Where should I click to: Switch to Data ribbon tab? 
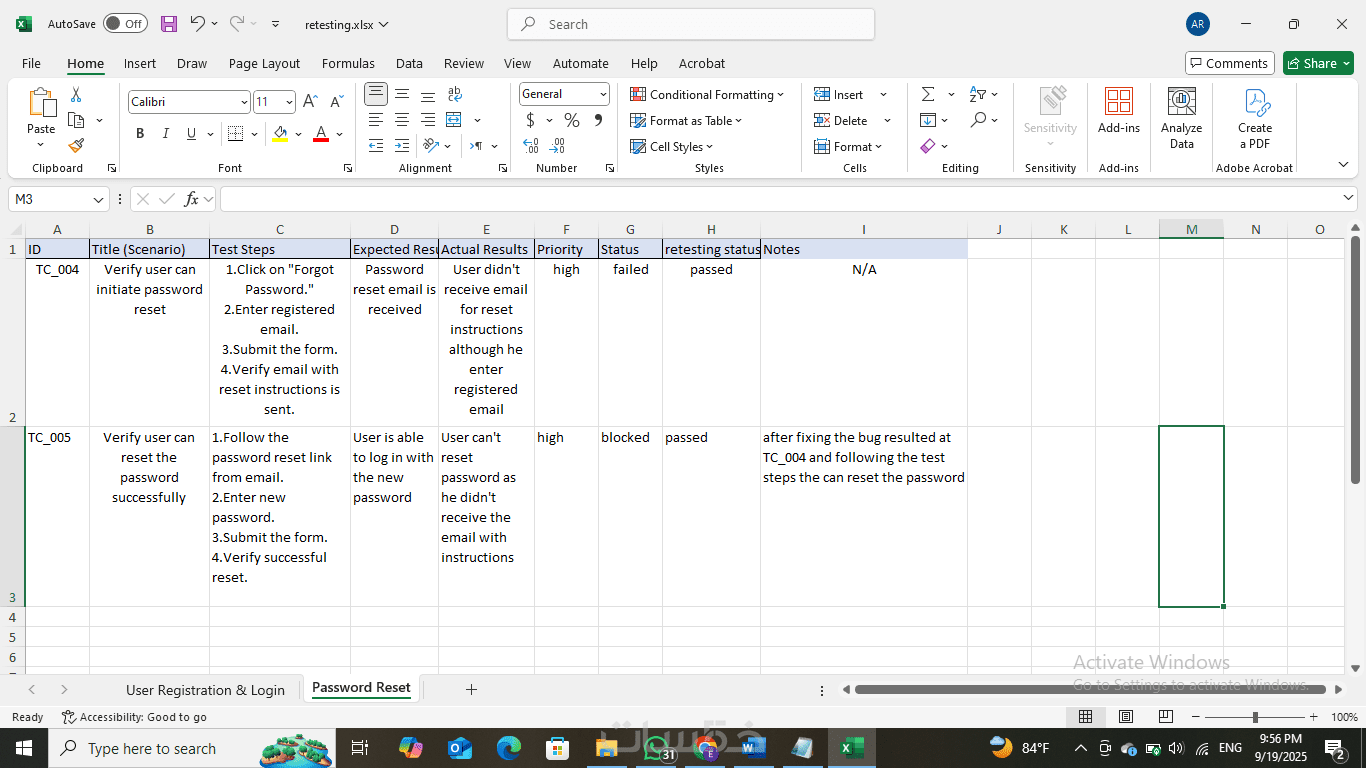pyautogui.click(x=409, y=63)
